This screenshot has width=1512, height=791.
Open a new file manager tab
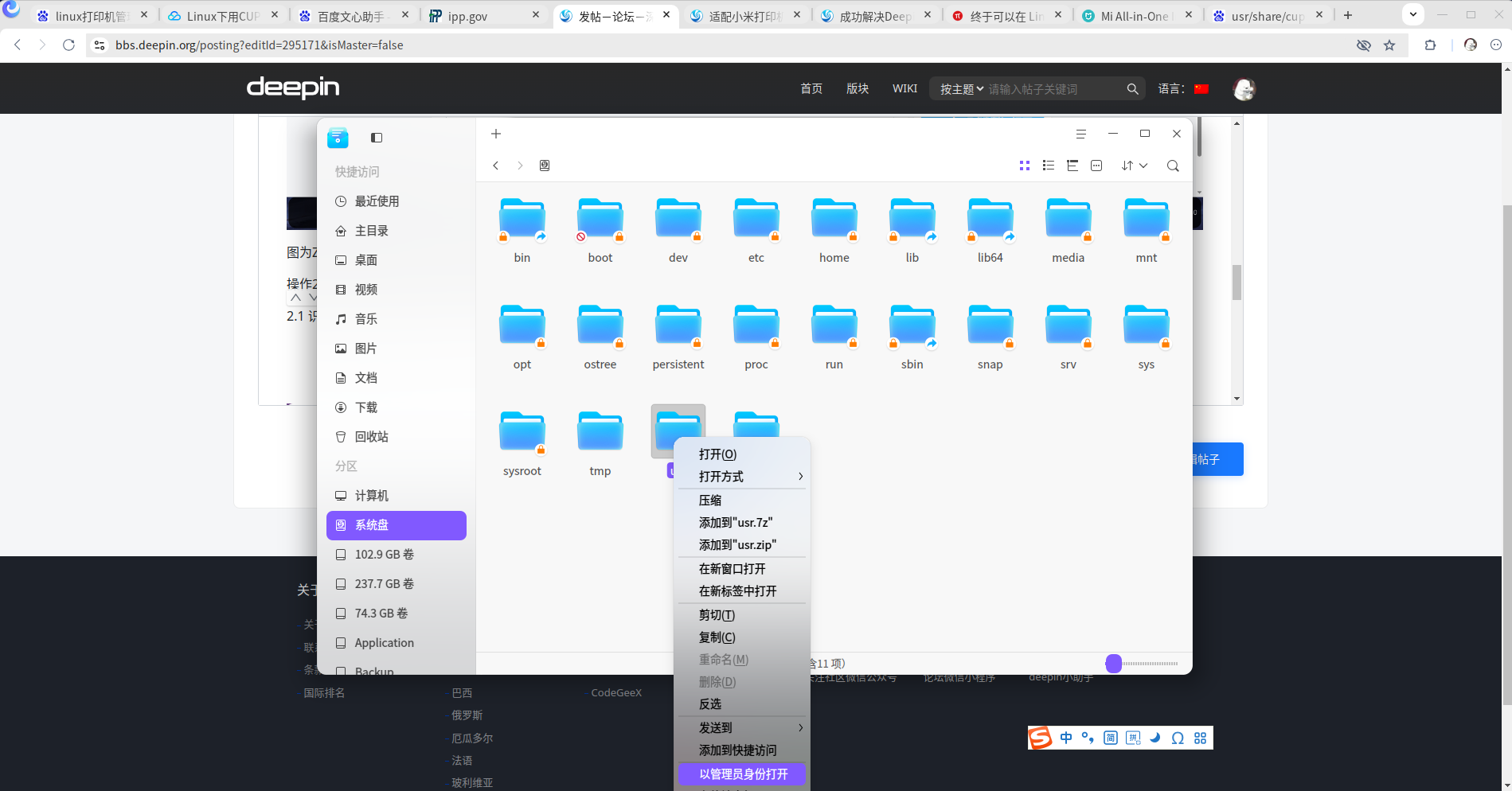pos(496,134)
